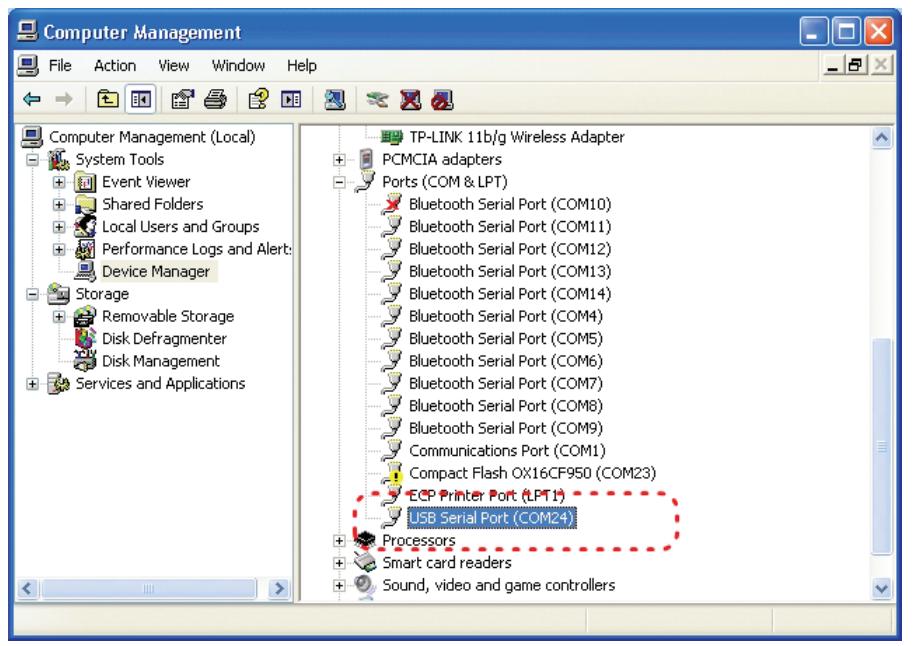917x646 pixels.
Task: Click the Event Viewer icon in tree
Action: [85, 182]
